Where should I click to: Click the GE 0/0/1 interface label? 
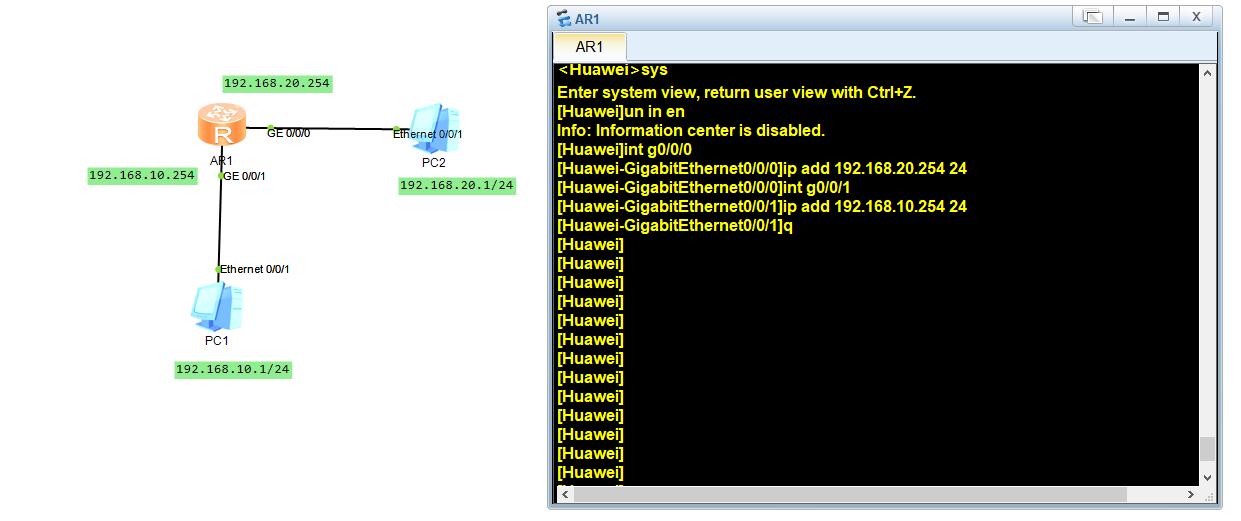coord(244,175)
